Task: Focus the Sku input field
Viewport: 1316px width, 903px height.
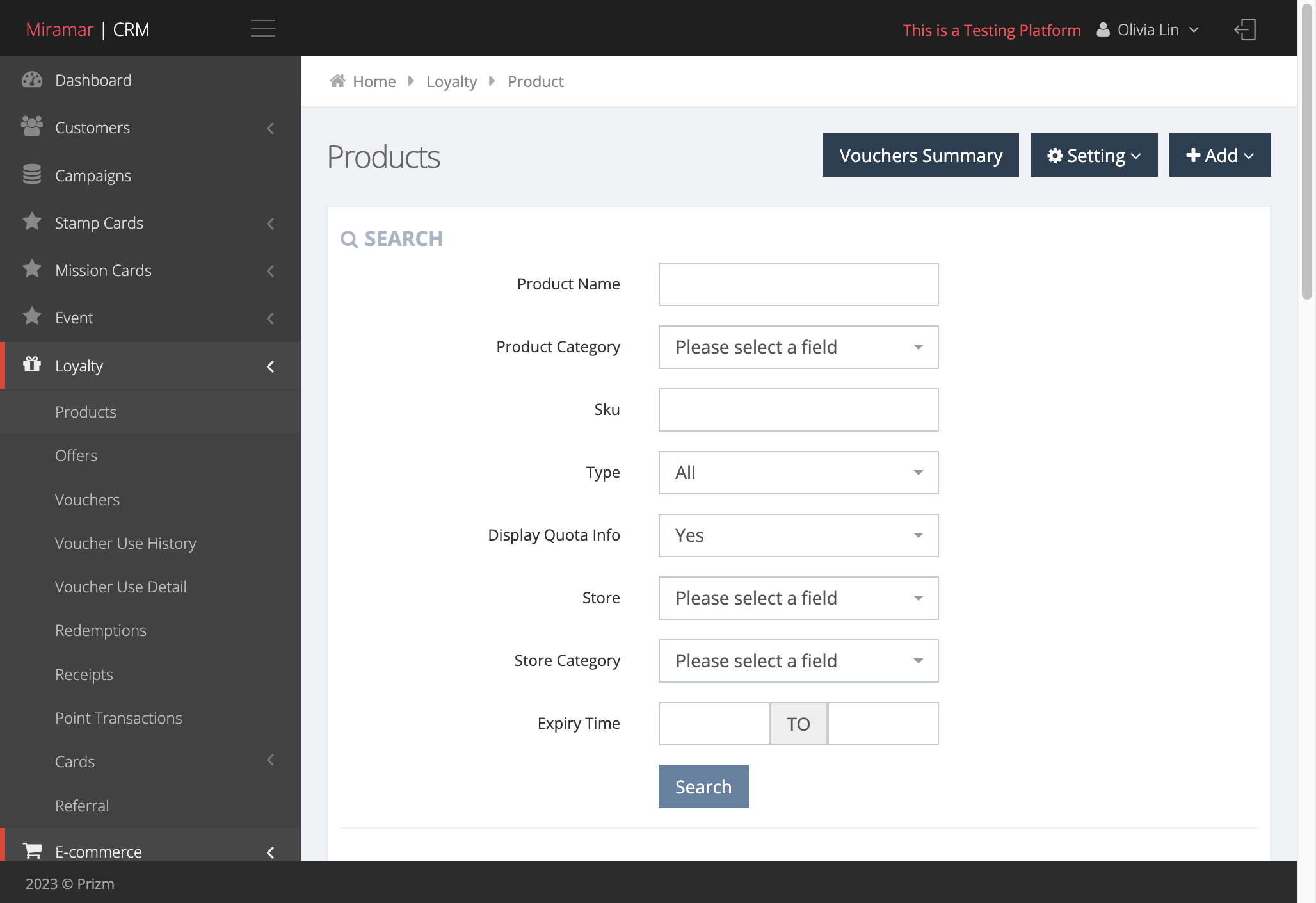Action: pos(798,410)
